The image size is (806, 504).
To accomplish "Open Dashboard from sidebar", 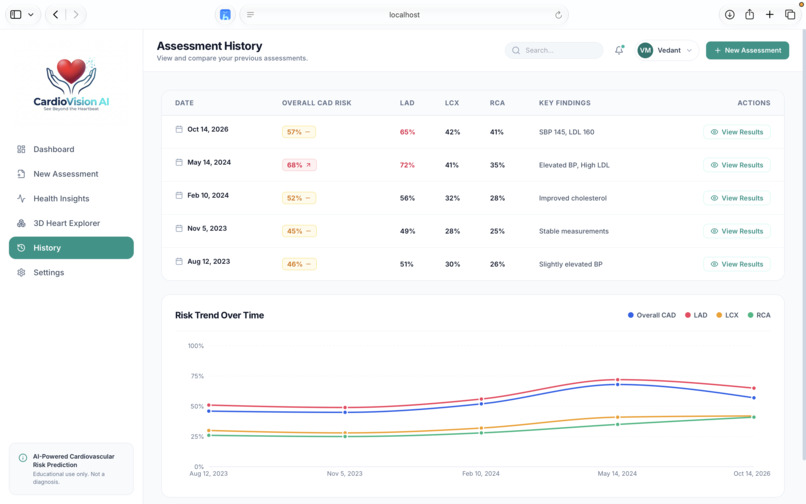I will tap(71, 149).
